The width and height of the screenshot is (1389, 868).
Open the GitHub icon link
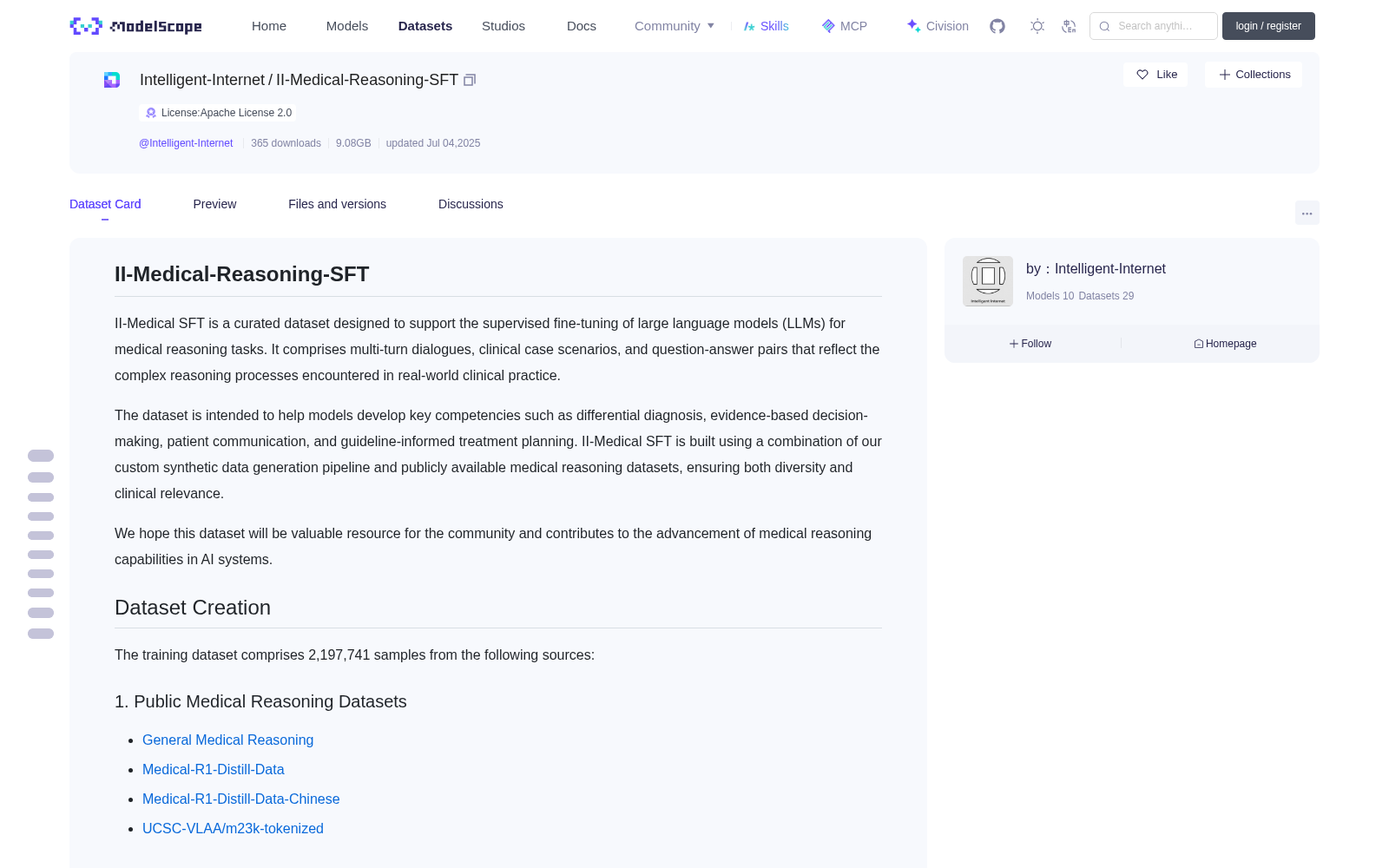coord(997,26)
